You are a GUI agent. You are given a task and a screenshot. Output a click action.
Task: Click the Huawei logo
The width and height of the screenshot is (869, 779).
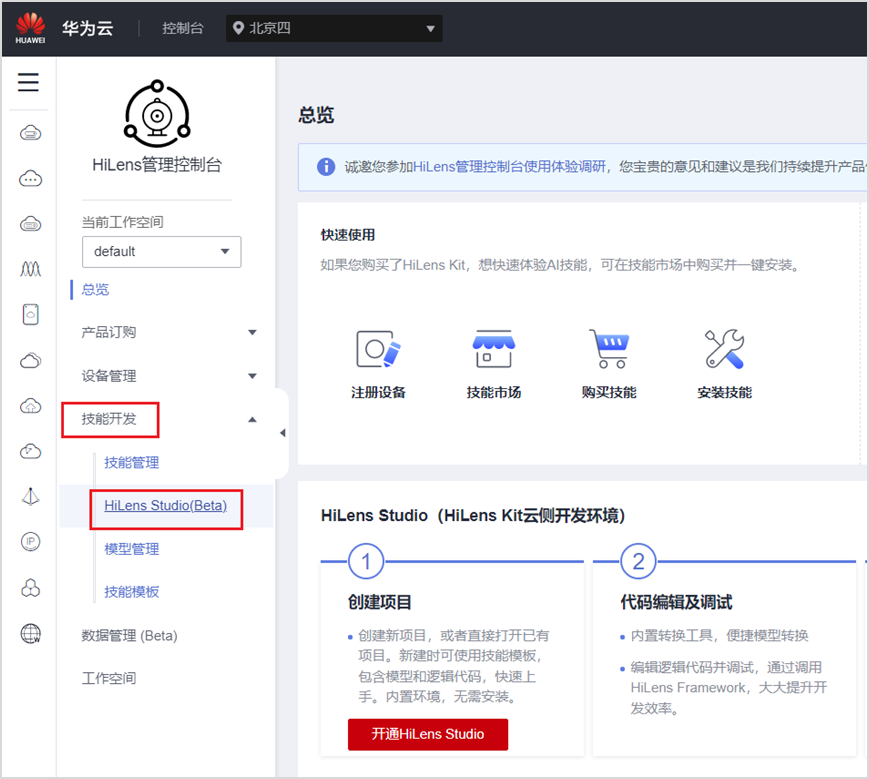tap(30, 28)
